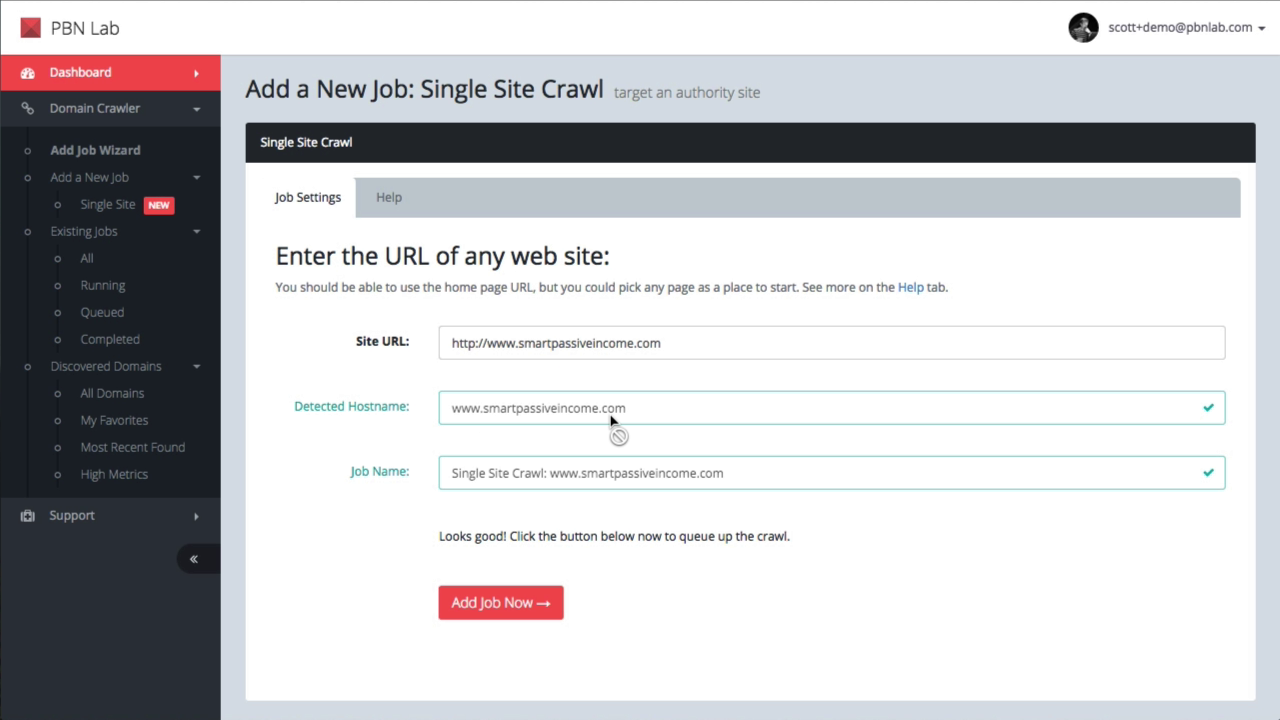
Task: Click the Support briefcase icon
Action: (x=28, y=516)
